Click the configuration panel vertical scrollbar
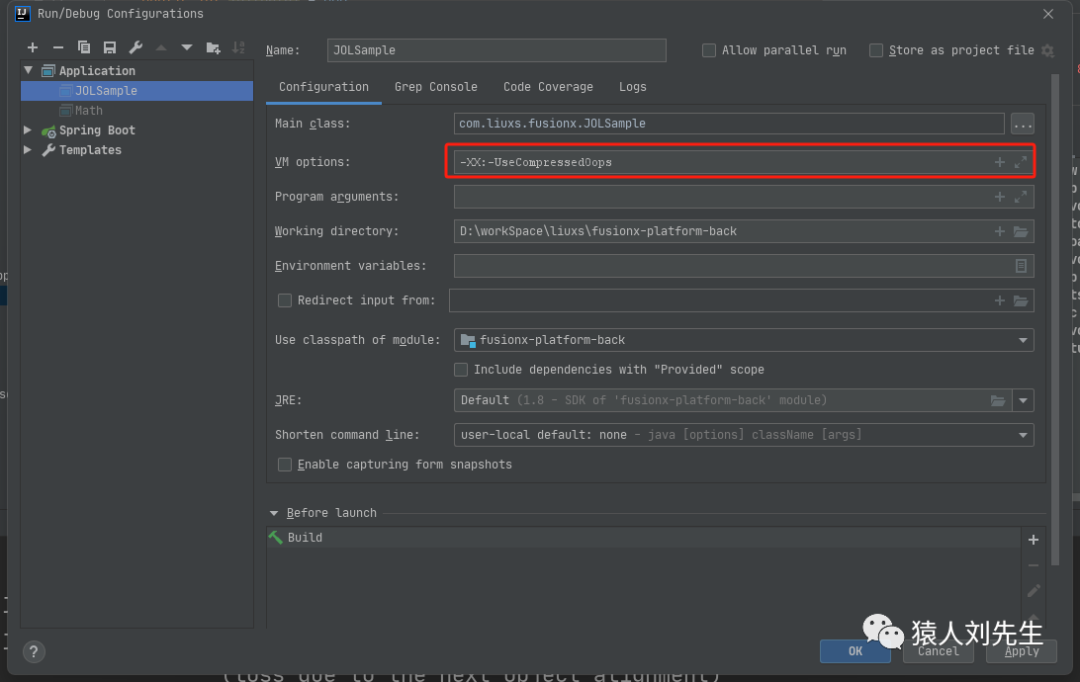 click(1055, 320)
